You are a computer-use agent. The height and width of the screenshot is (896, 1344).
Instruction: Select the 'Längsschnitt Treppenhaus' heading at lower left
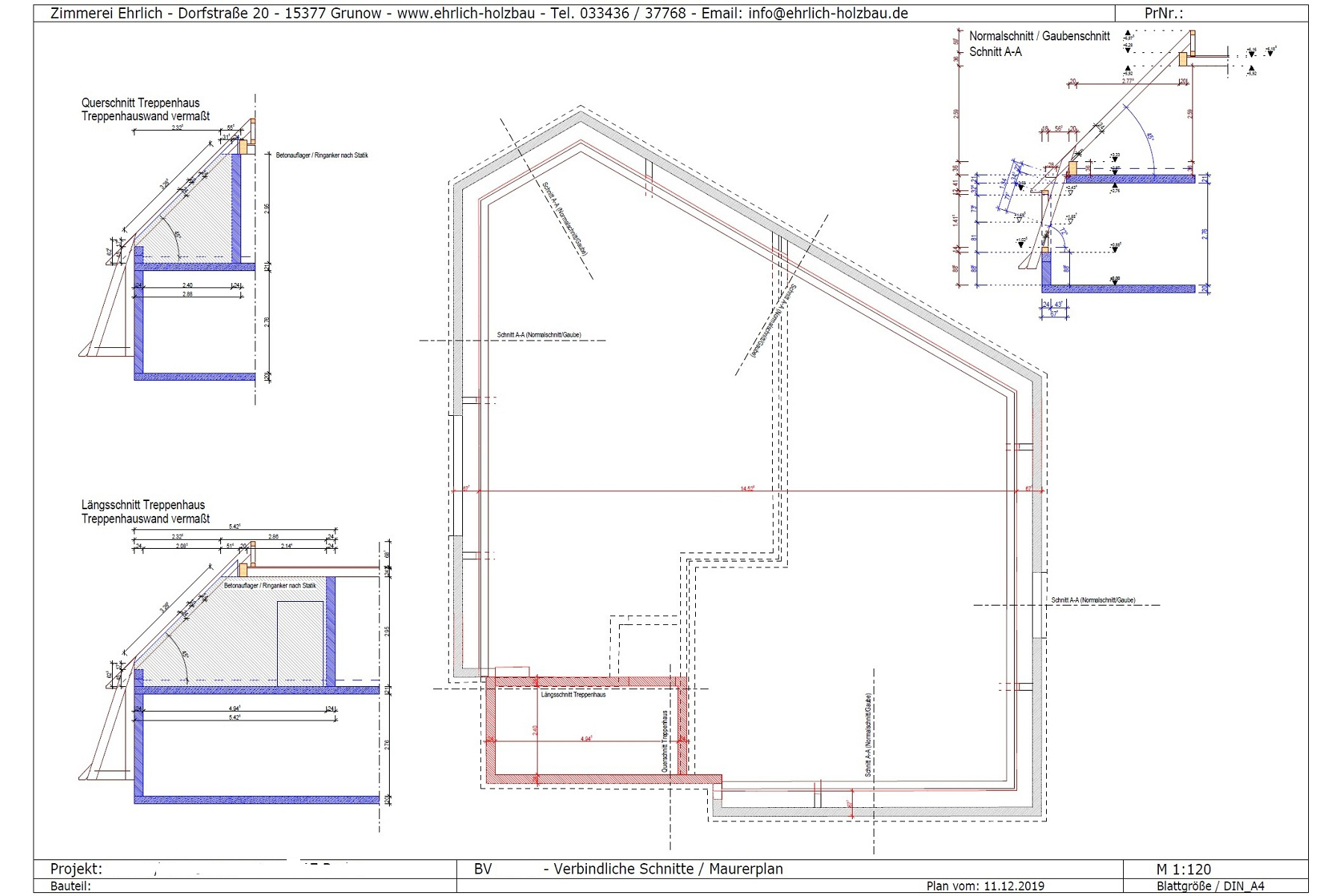[x=143, y=505]
